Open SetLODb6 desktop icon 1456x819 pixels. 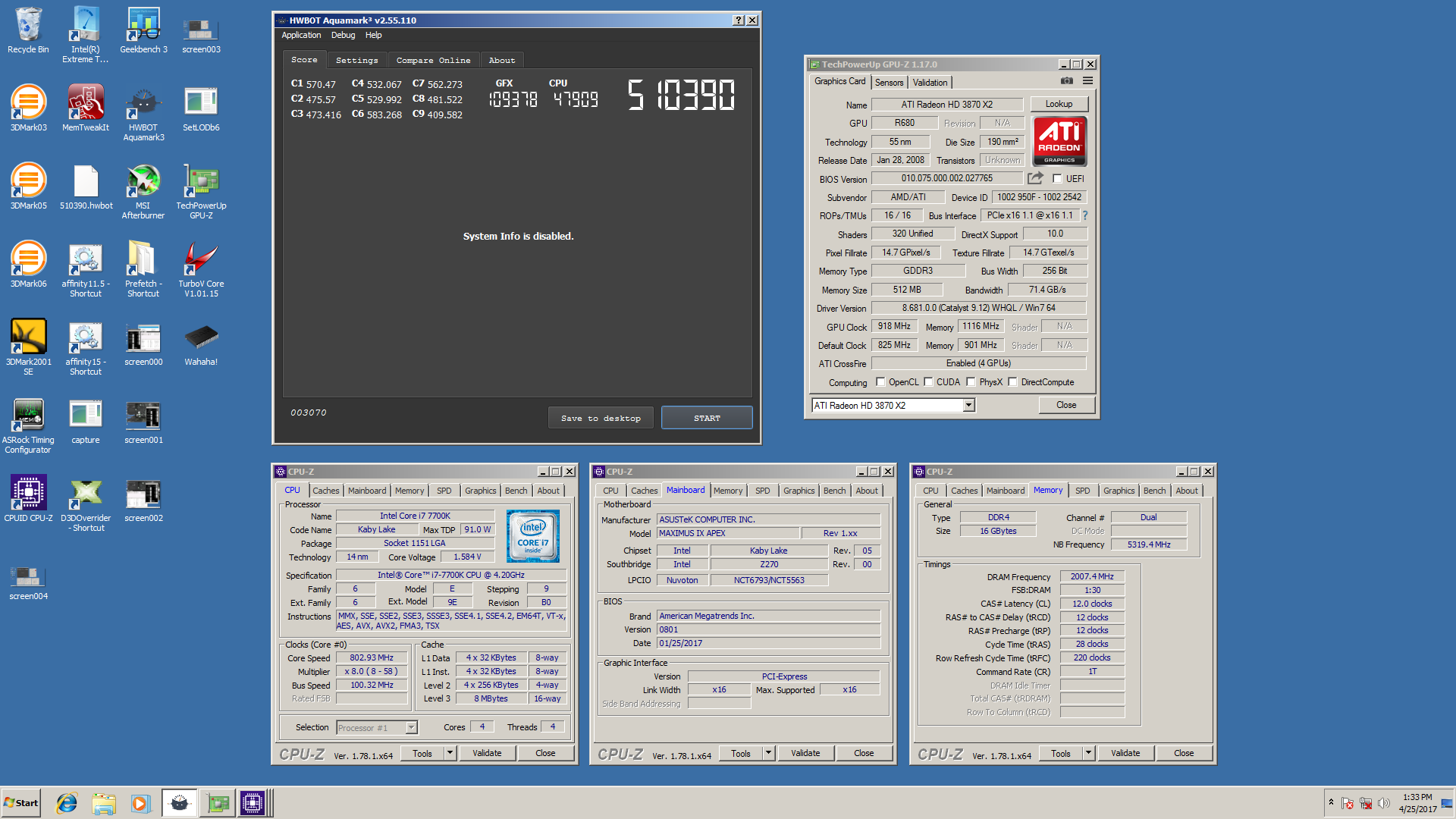(x=201, y=108)
